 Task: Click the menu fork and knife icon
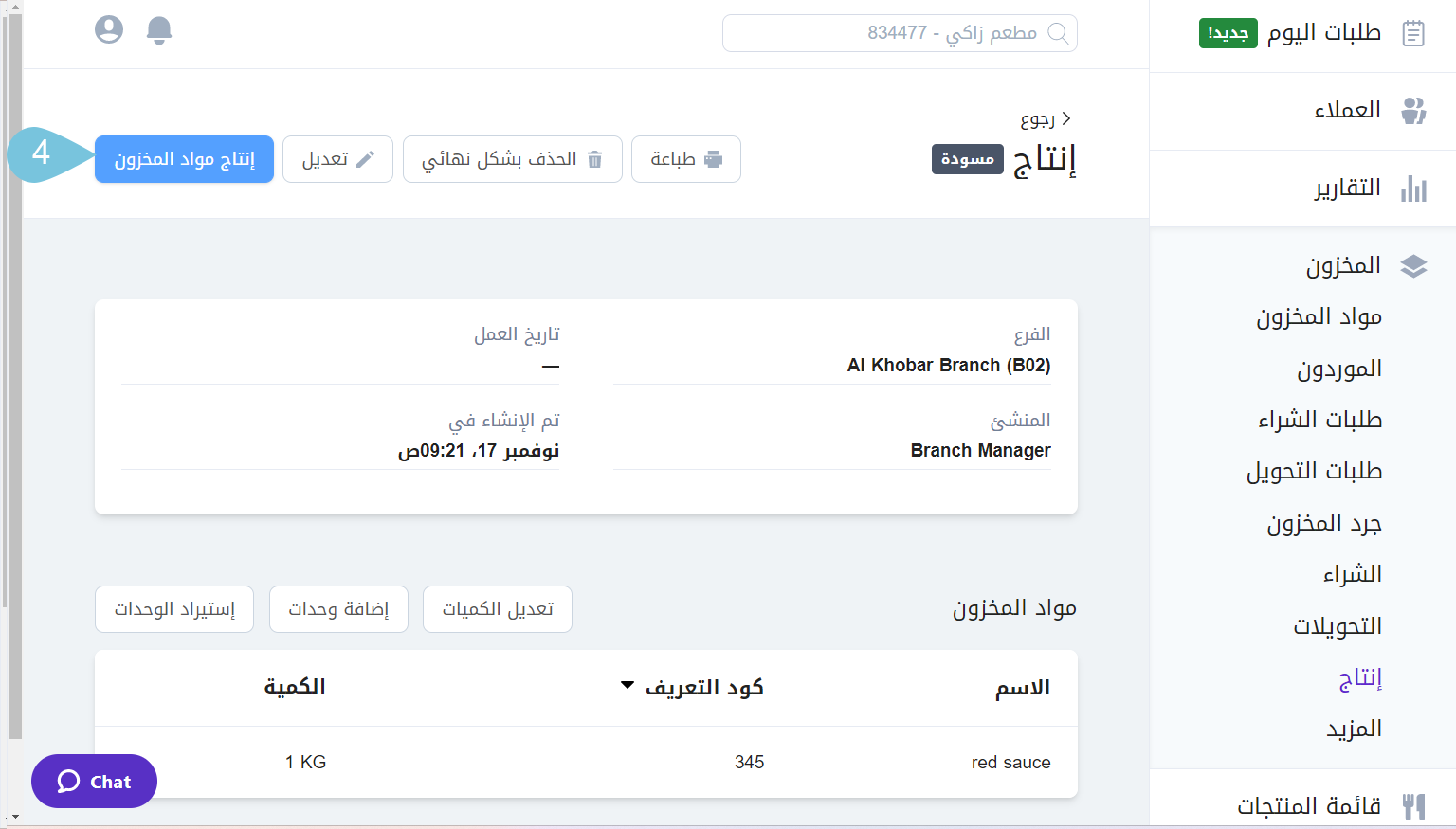(x=1413, y=806)
